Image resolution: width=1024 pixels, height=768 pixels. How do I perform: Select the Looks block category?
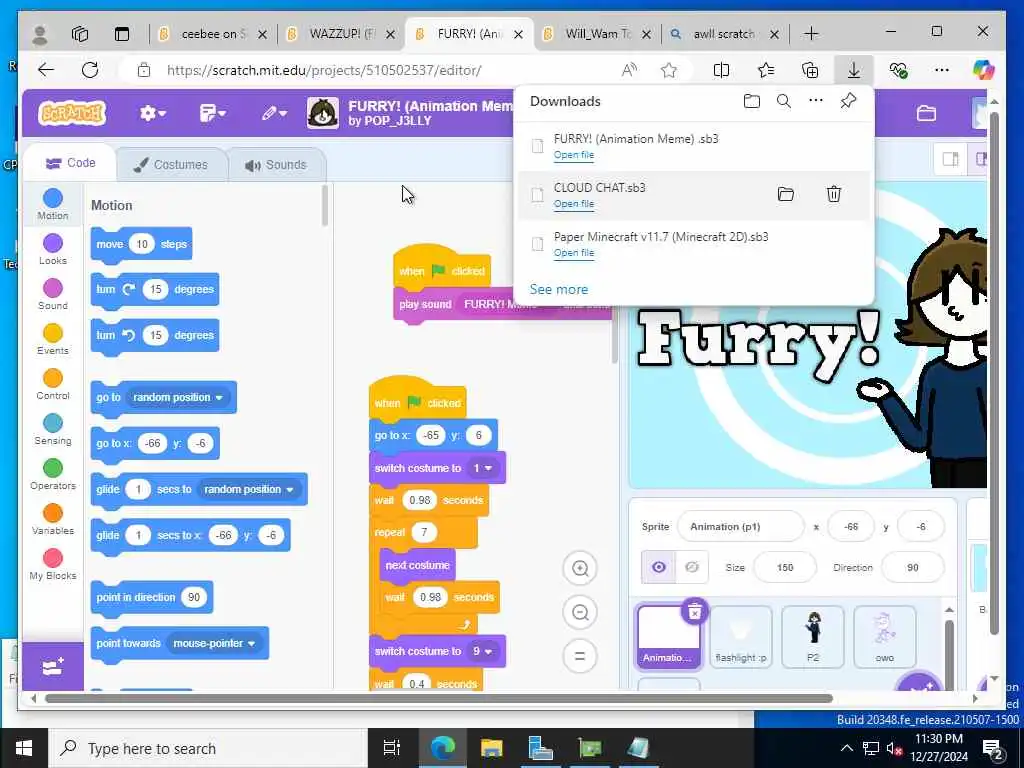click(53, 249)
